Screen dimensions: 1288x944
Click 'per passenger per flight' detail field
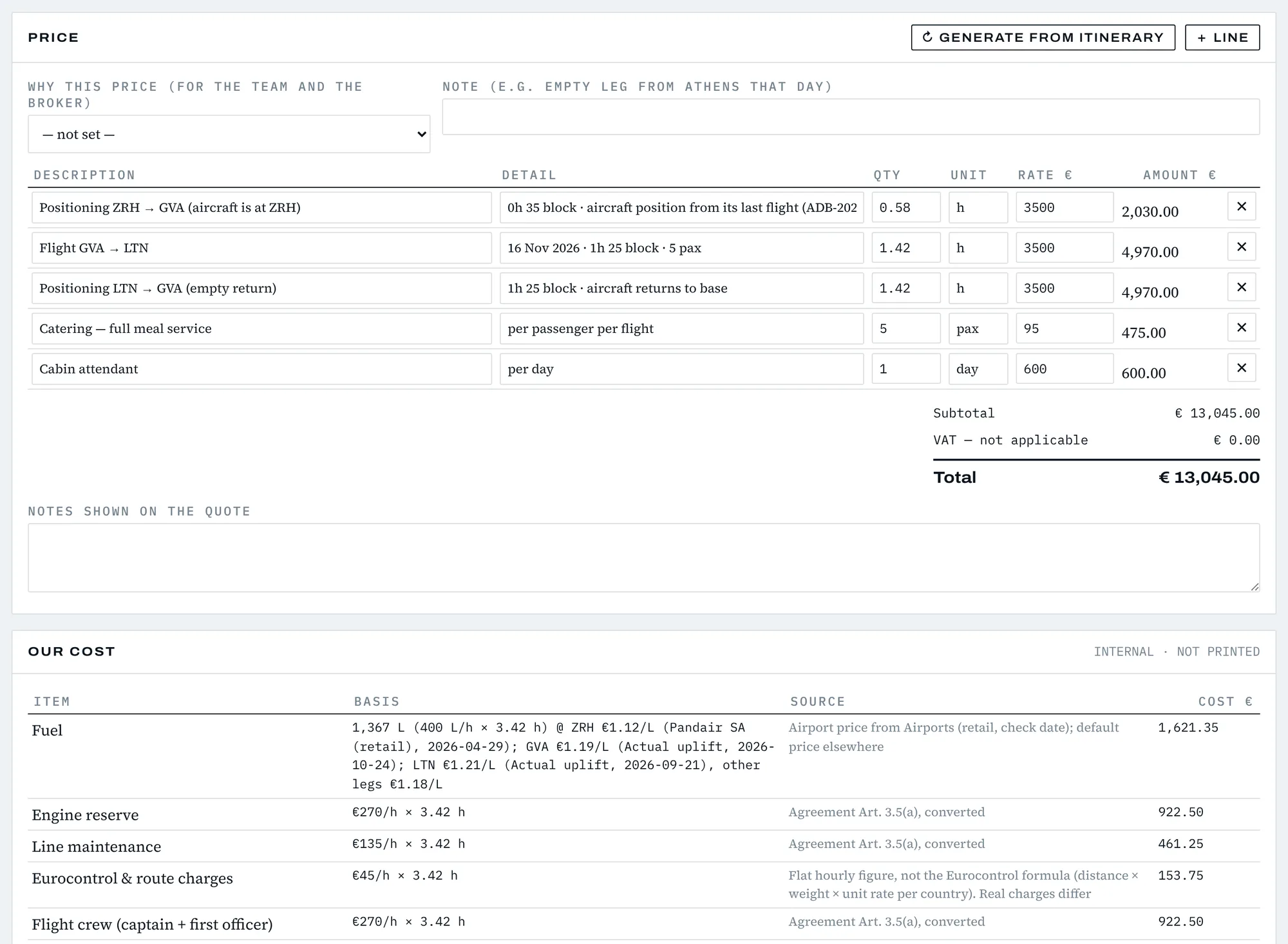click(681, 328)
